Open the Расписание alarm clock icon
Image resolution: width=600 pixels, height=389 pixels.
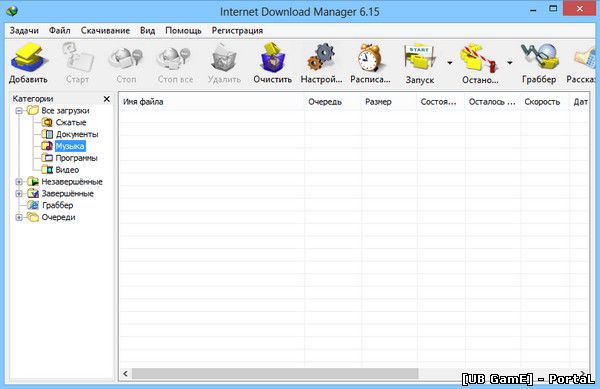370,57
